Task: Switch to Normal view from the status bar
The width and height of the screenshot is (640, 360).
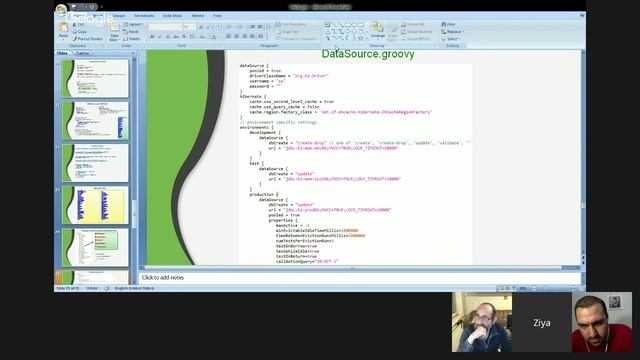Action: click(501, 289)
